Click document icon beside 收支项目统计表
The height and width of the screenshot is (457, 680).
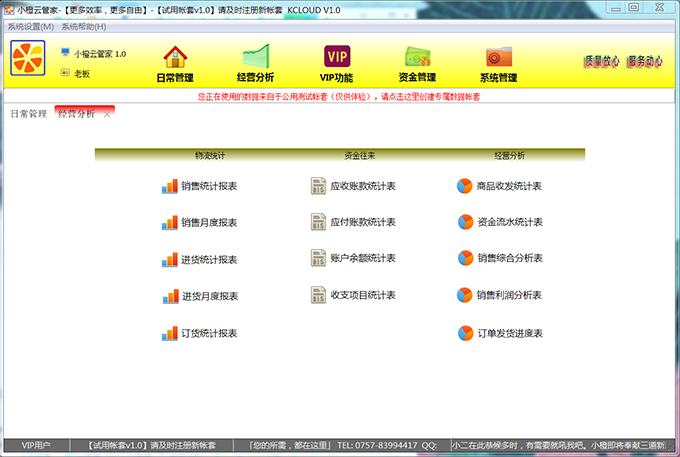pos(318,295)
